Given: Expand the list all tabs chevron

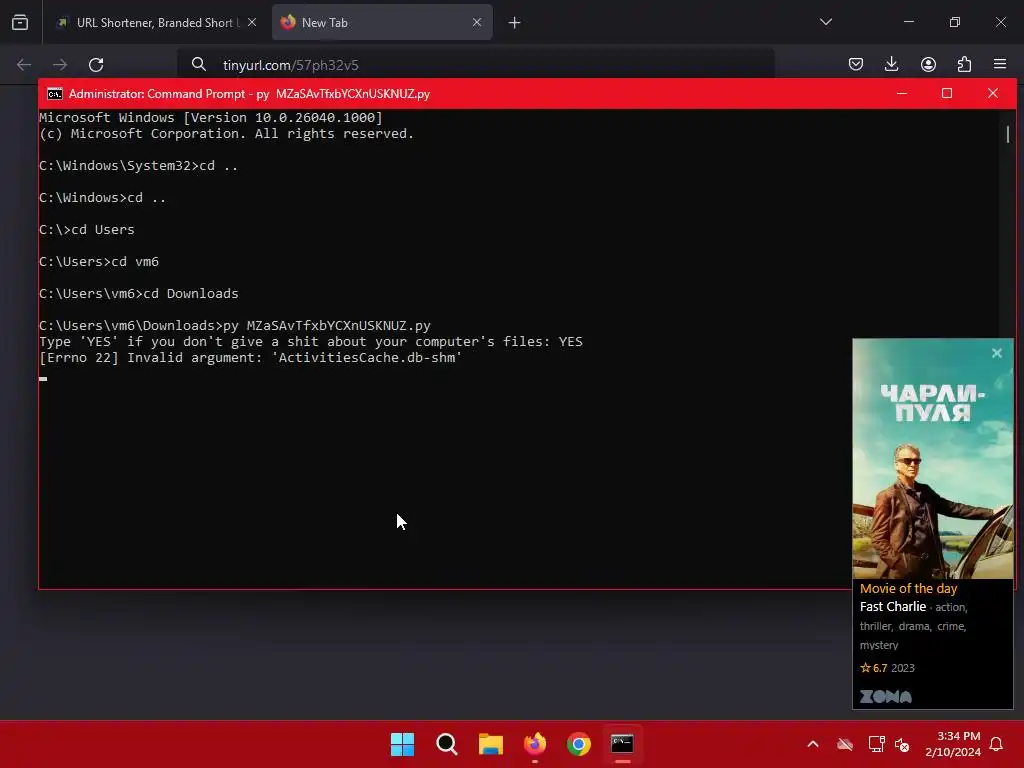Looking at the screenshot, I should 826,22.
